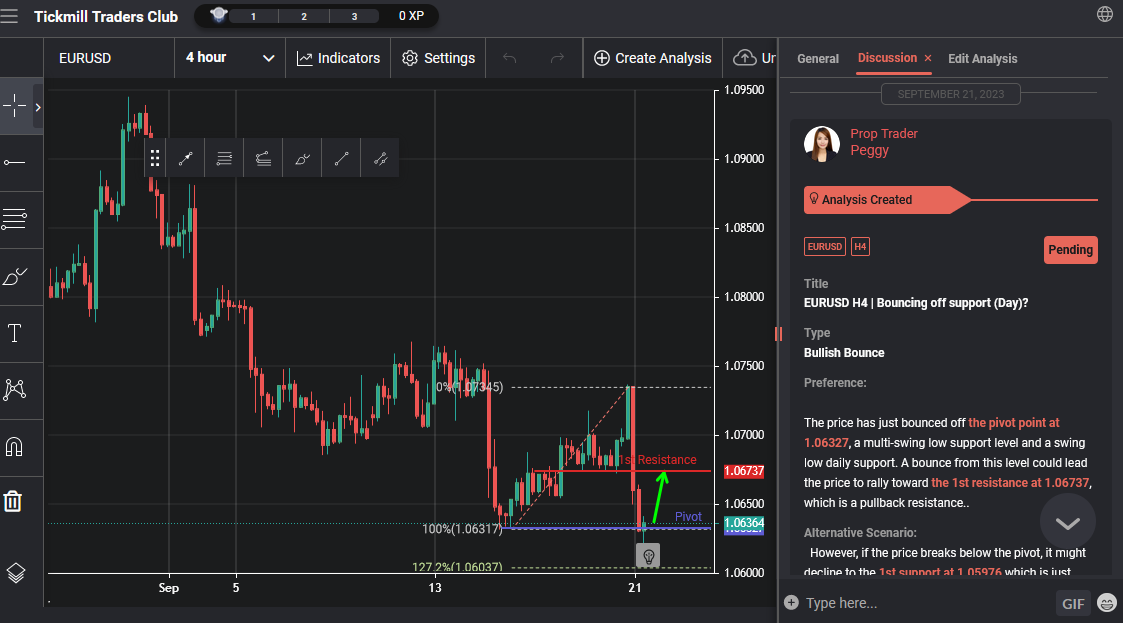The width and height of the screenshot is (1123, 623).
Task: Click the Analysis Created banner
Action: (887, 200)
